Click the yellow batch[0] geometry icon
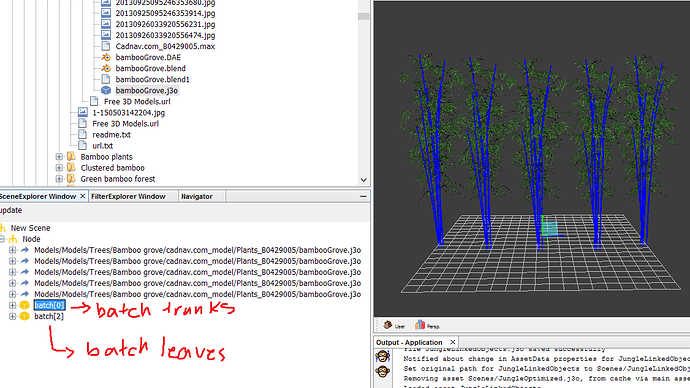The image size is (690, 388). click(25, 305)
